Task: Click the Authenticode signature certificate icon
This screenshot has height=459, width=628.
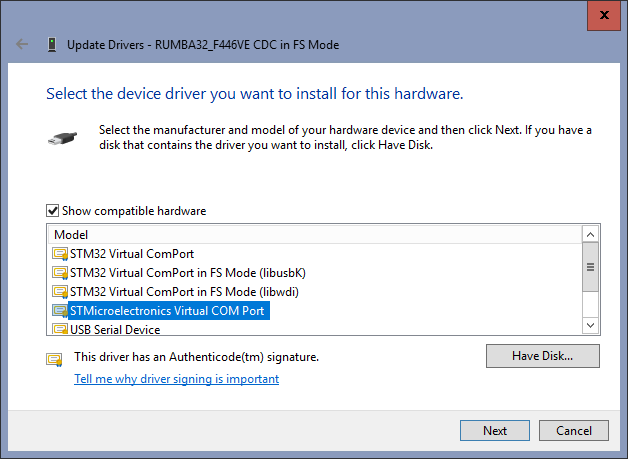Action: point(54,359)
